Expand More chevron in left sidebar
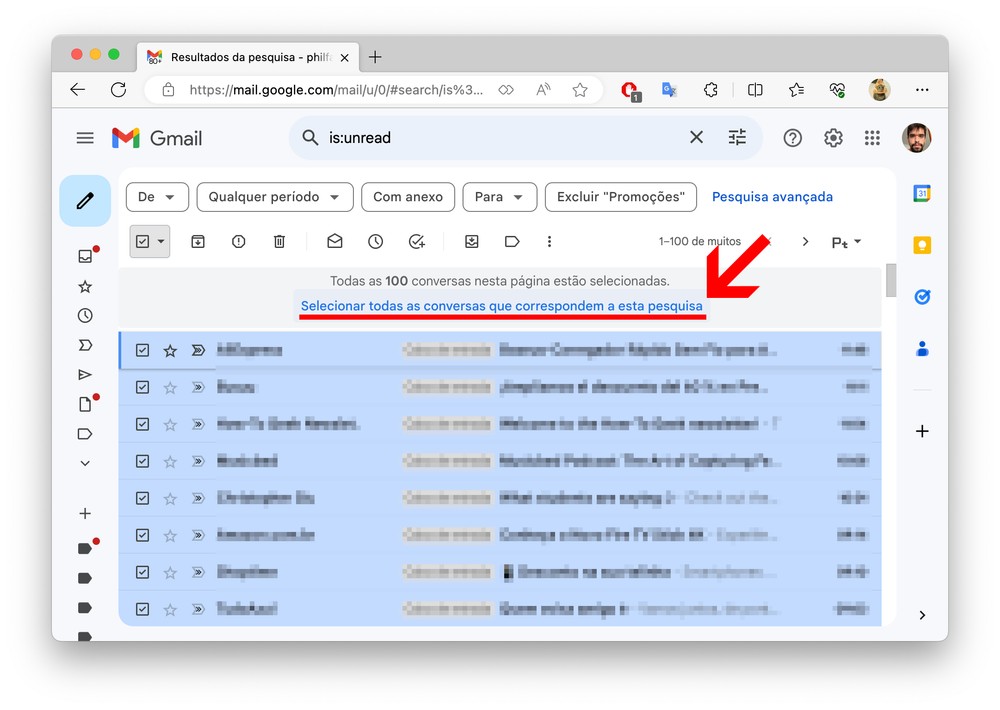This screenshot has width=1000, height=710. coord(85,463)
